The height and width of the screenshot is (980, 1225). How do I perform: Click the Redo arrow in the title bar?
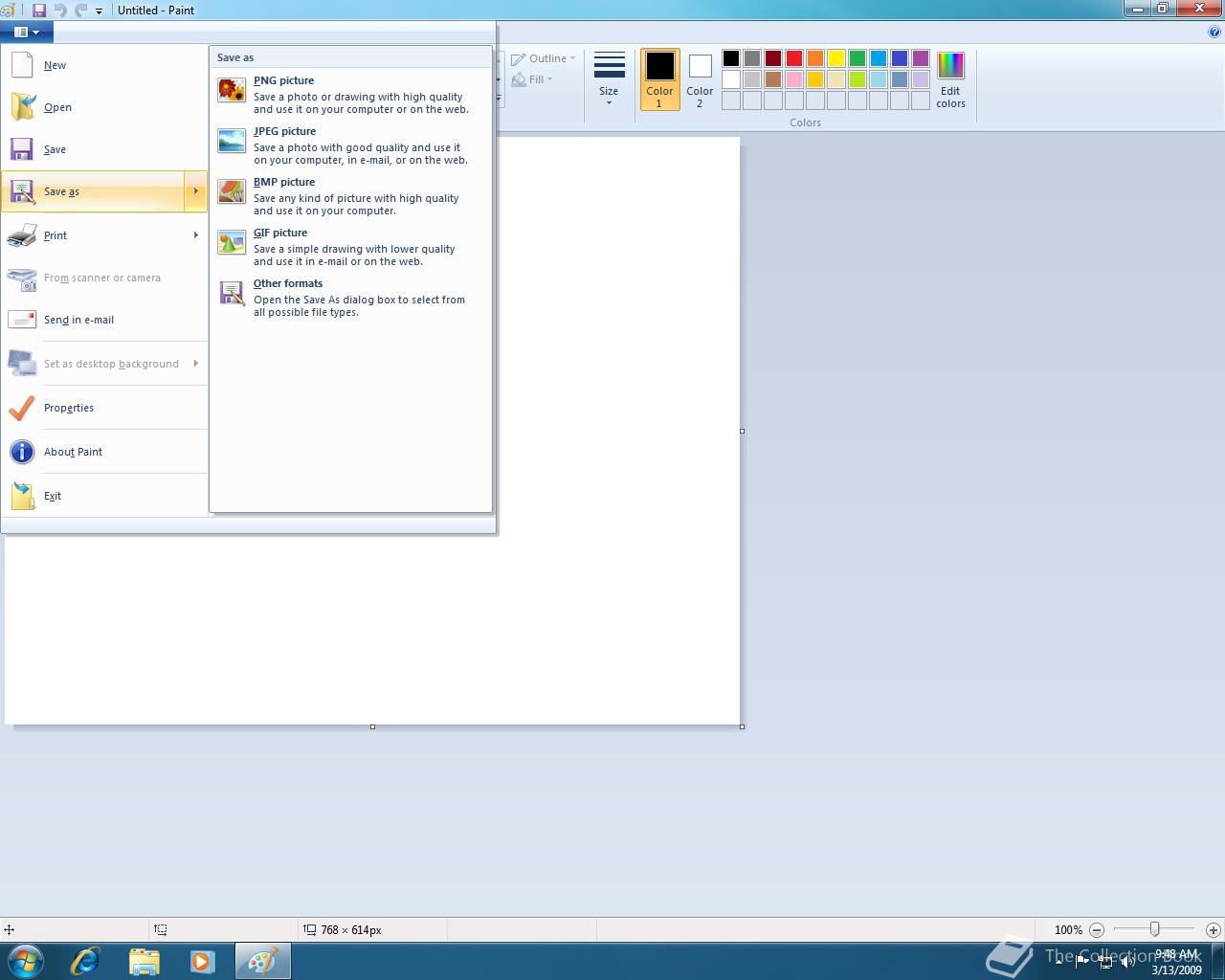[80, 10]
